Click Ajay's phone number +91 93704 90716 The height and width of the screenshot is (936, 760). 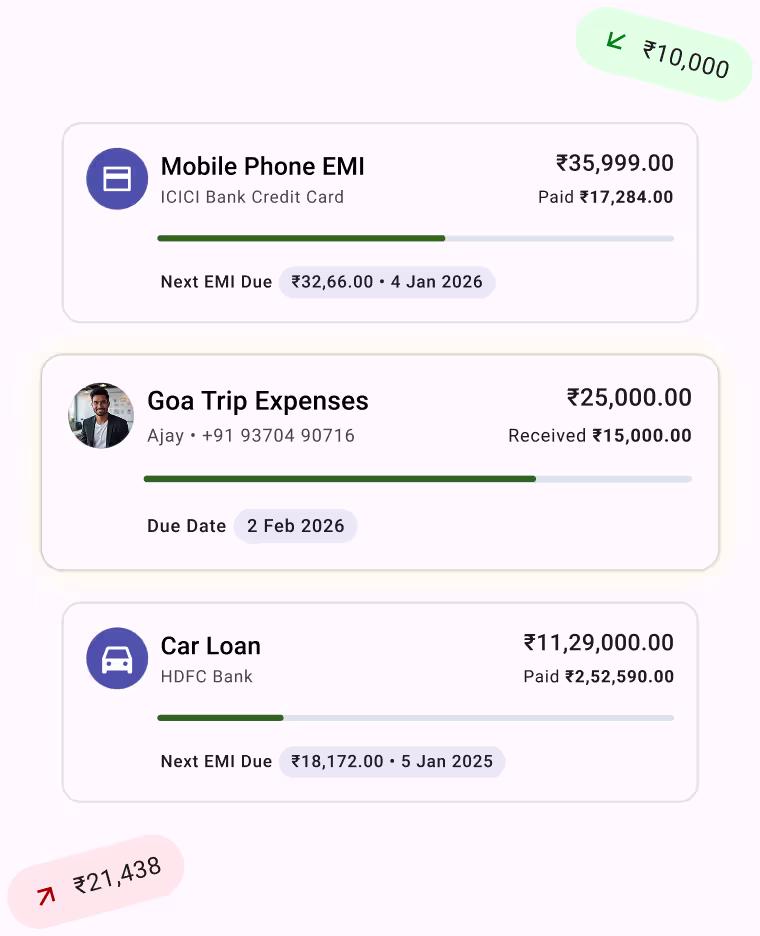pos(278,436)
